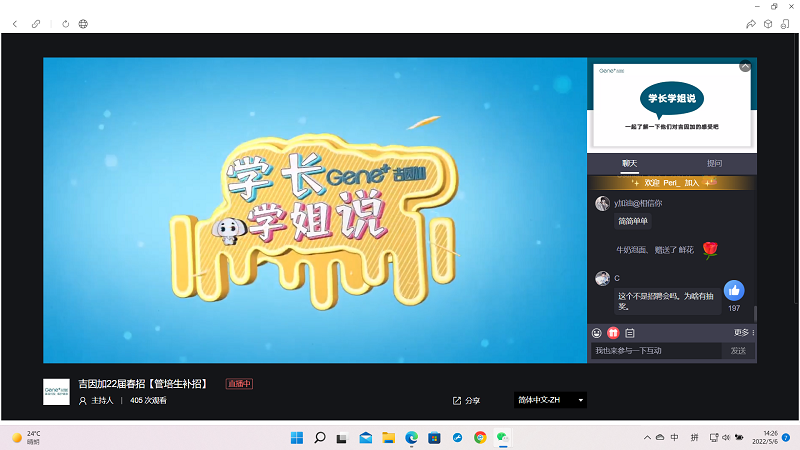
Task: Expand the 更多 options menu
Action: [x=743, y=332]
